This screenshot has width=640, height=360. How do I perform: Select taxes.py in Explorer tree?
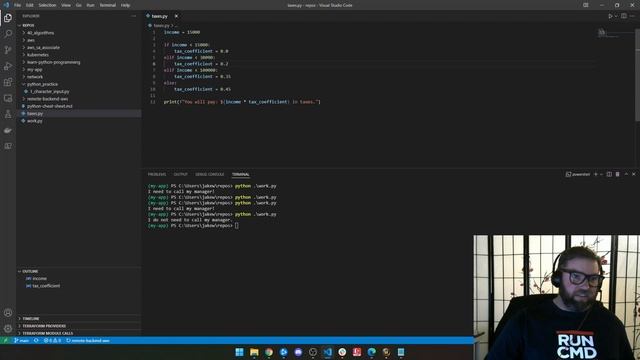point(35,113)
